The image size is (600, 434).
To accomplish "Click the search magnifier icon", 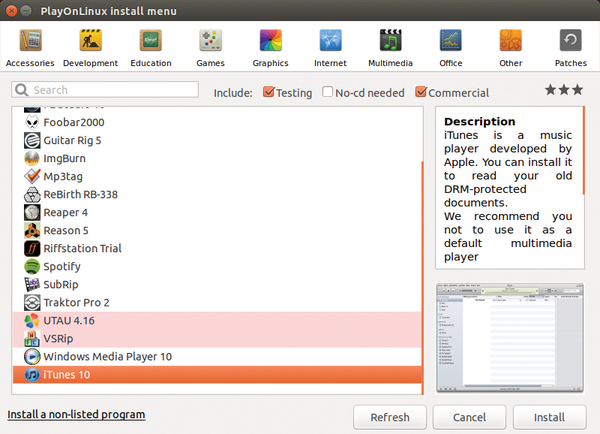I will [x=21, y=90].
